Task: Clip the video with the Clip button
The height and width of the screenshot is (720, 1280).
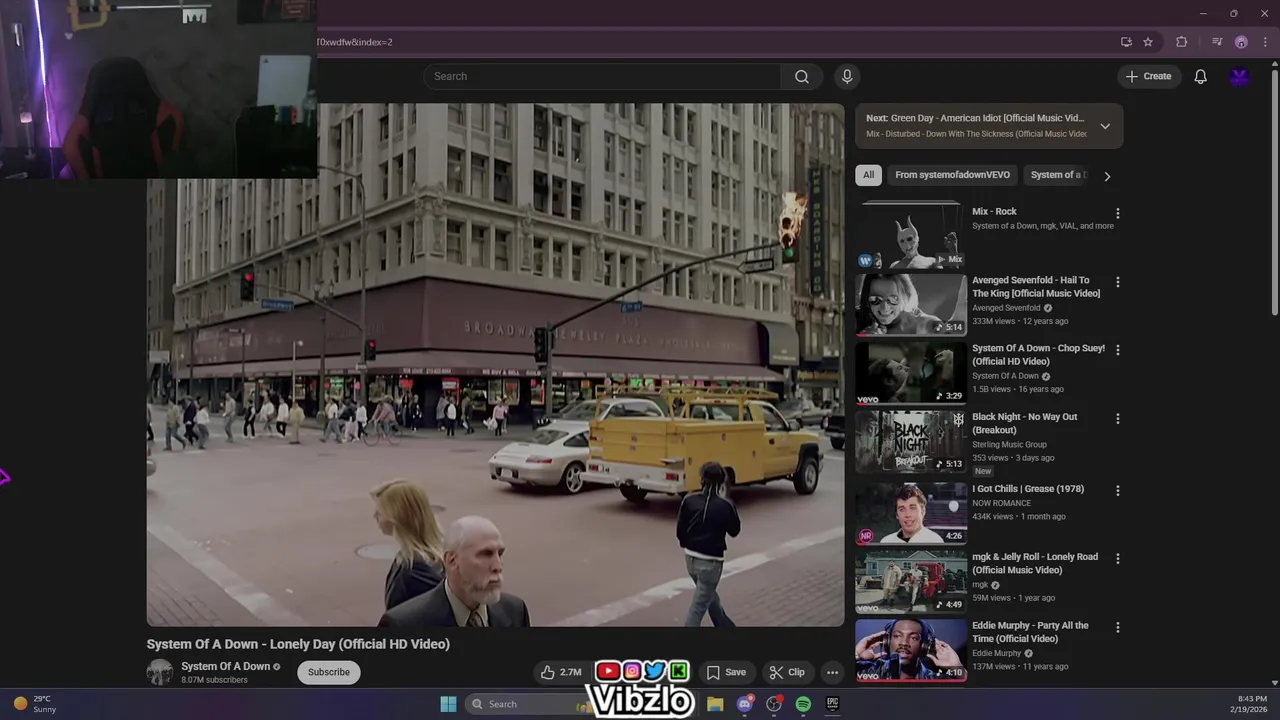Action: click(x=787, y=672)
